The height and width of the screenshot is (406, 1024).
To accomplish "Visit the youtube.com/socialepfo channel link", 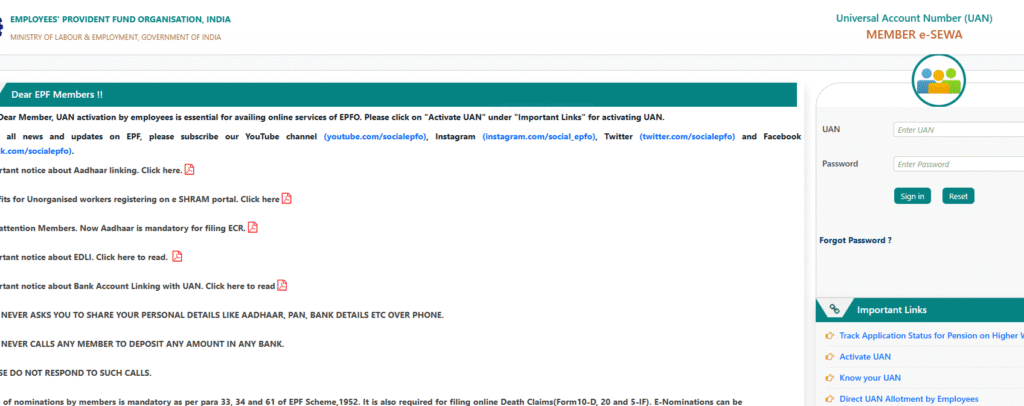I will pyautogui.click(x=376, y=136).
